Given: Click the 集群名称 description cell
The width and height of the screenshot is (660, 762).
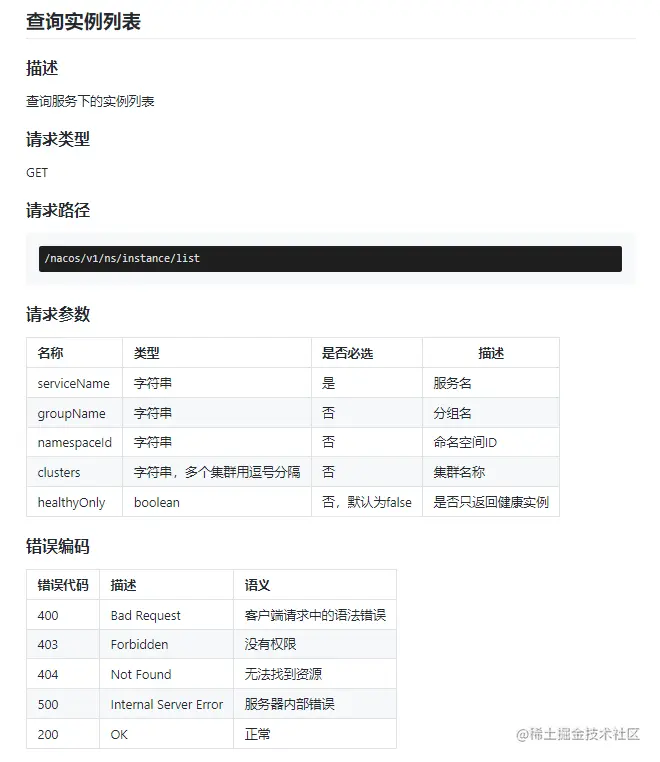Looking at the screenshot, I should 459,472.
